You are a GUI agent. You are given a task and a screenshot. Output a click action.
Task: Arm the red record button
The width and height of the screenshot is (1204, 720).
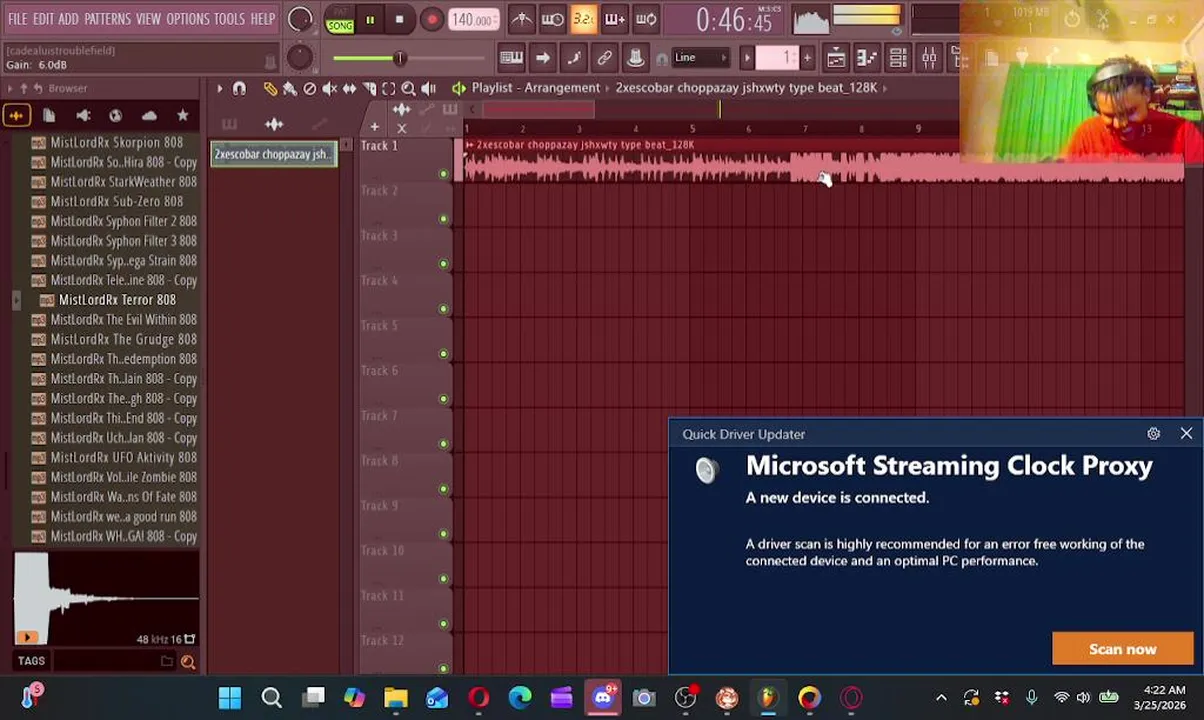pos(431,19)
